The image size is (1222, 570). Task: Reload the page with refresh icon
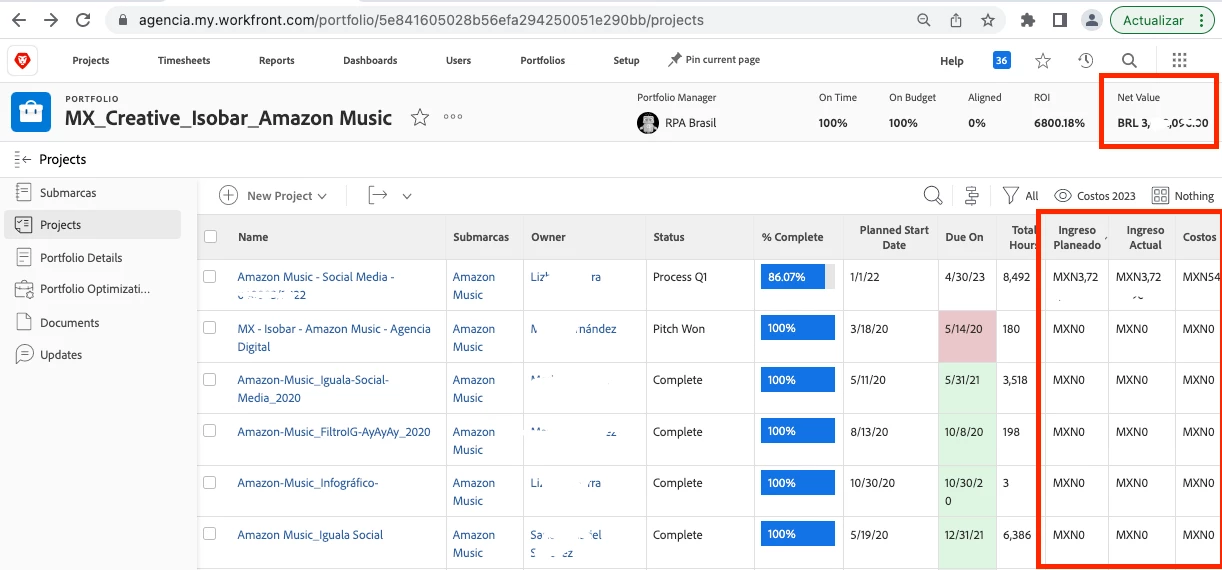pyautogui.click(x=83, y=20)
